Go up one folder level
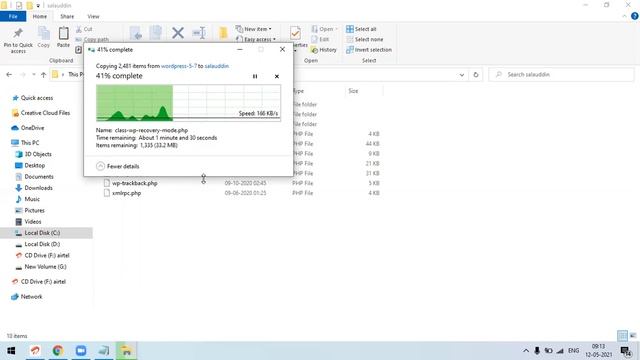 click(x=43, y=75)
